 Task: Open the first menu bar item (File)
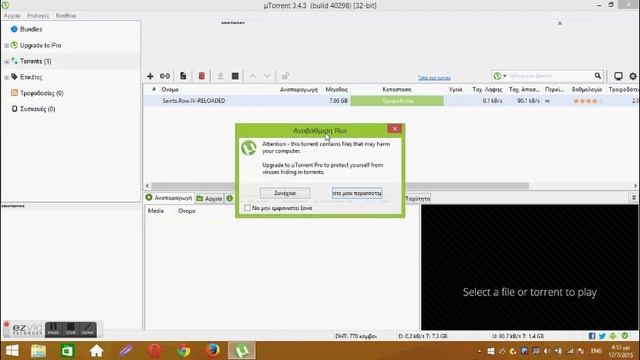coord(12,16)
